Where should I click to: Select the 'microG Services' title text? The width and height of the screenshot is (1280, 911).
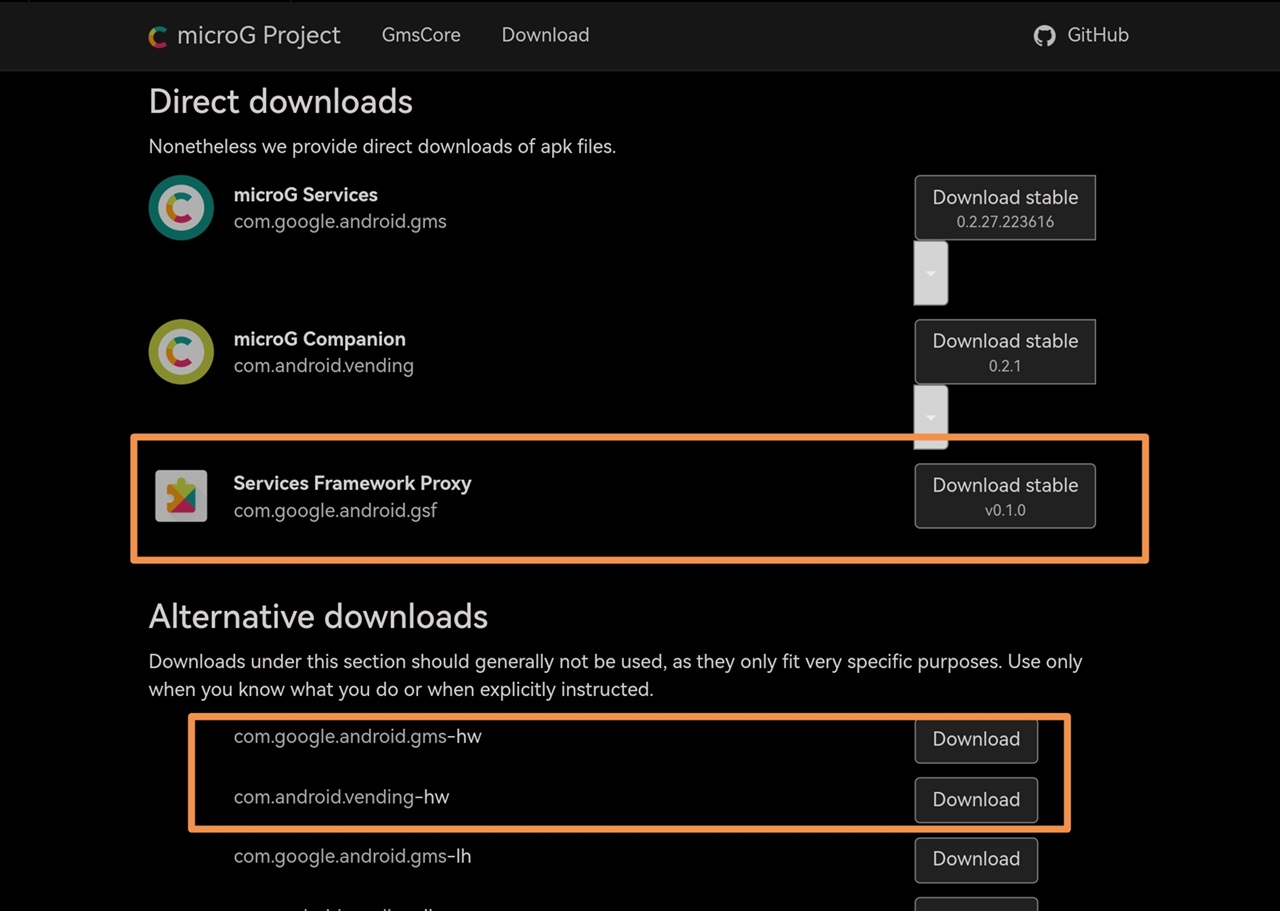pyautogui.click(x=306, y=195)
